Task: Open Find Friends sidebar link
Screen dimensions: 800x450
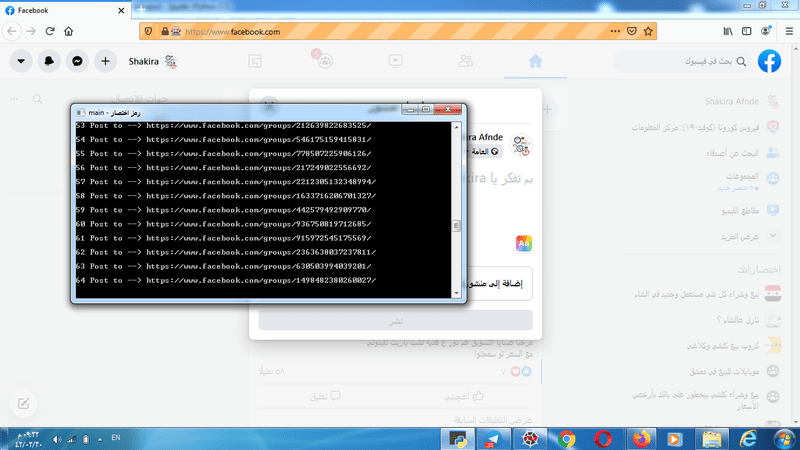Action: [x=743, y=153]
